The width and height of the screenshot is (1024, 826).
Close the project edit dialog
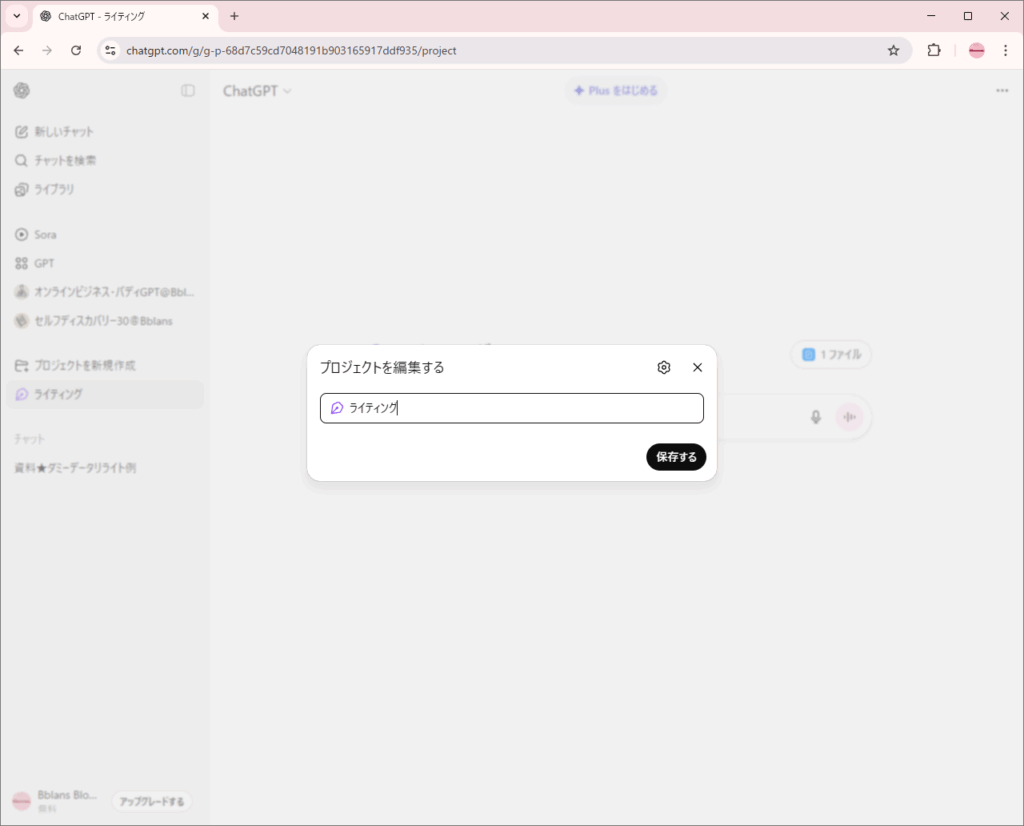click(x=698, y=367)
